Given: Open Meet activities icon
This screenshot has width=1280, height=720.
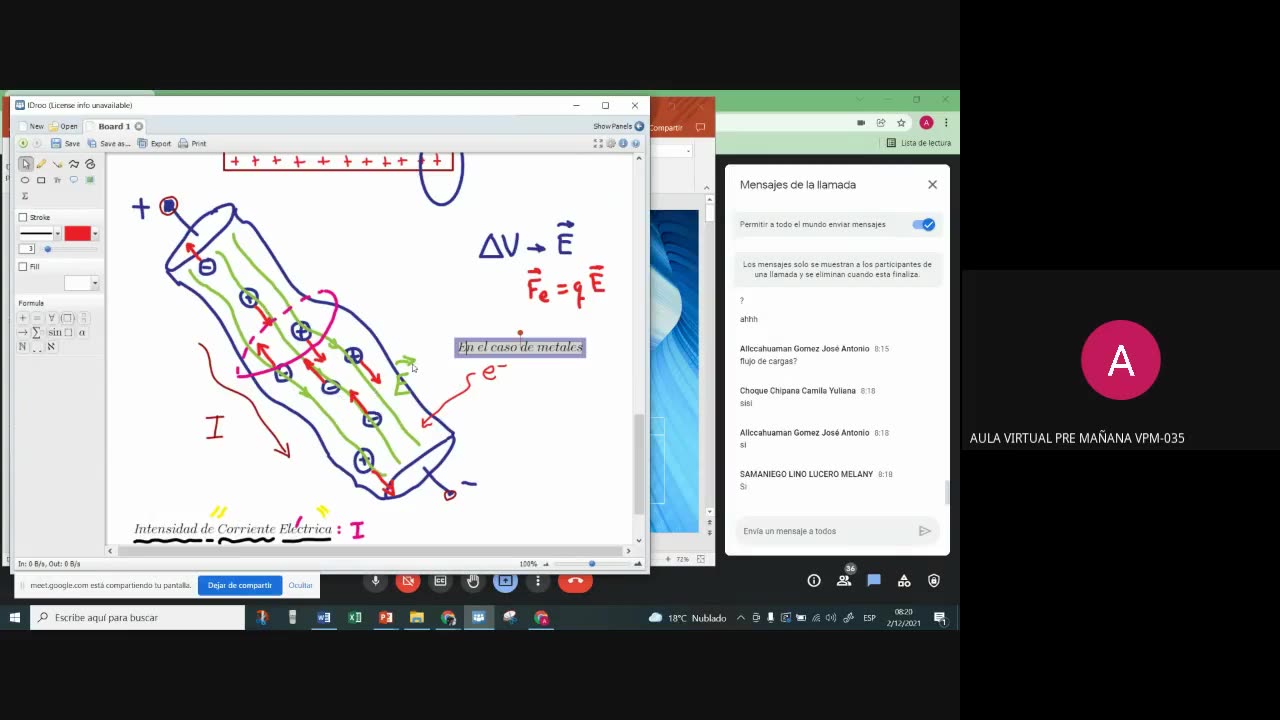Looking at the screenshot, I should click(904, 581).
